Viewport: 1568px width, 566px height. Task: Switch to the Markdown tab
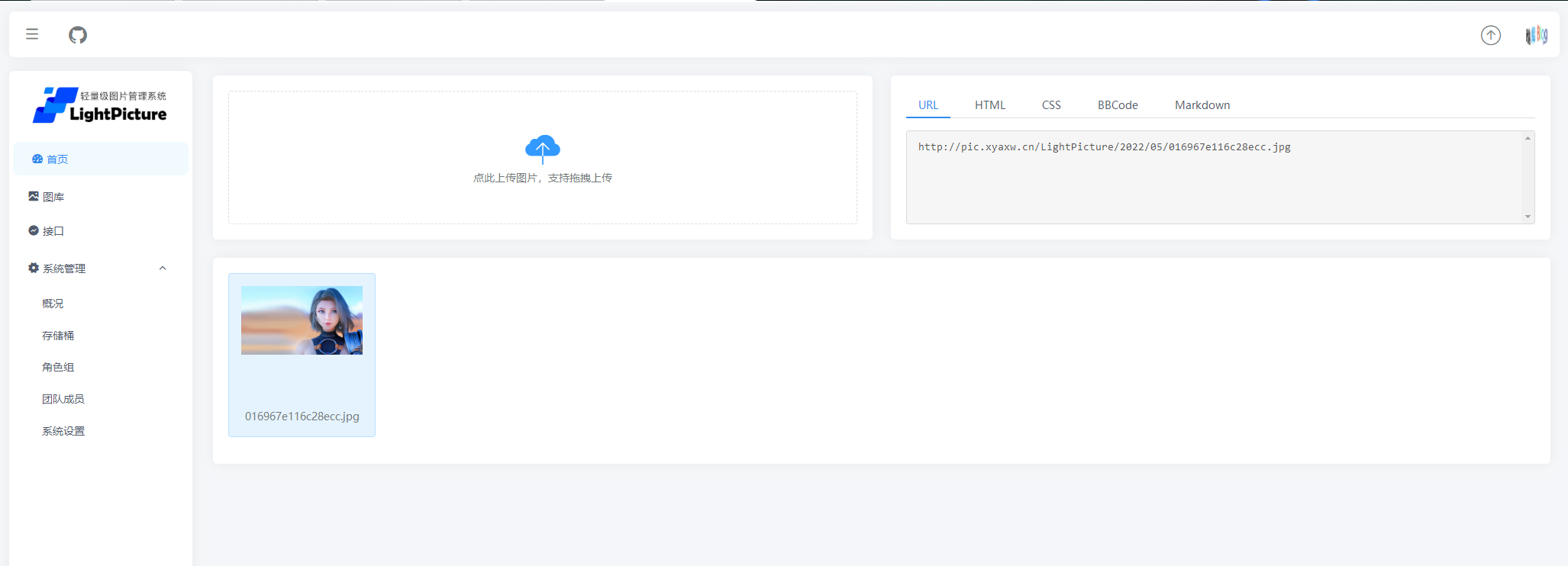pyautogui.click(x=1202, y=105)
